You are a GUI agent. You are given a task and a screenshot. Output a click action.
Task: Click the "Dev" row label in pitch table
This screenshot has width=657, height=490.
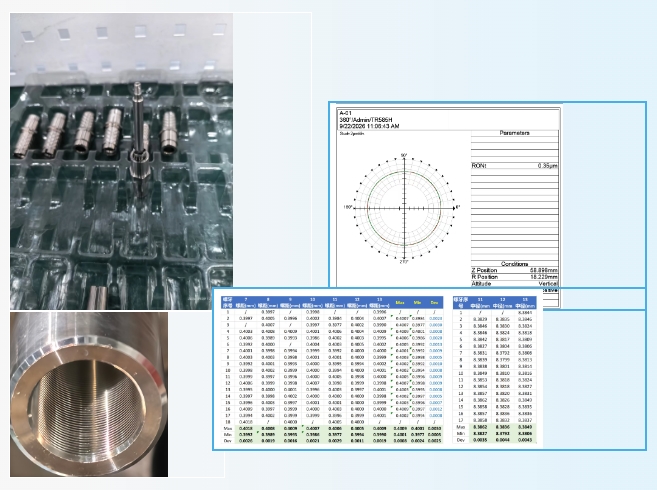pos(228,441)
